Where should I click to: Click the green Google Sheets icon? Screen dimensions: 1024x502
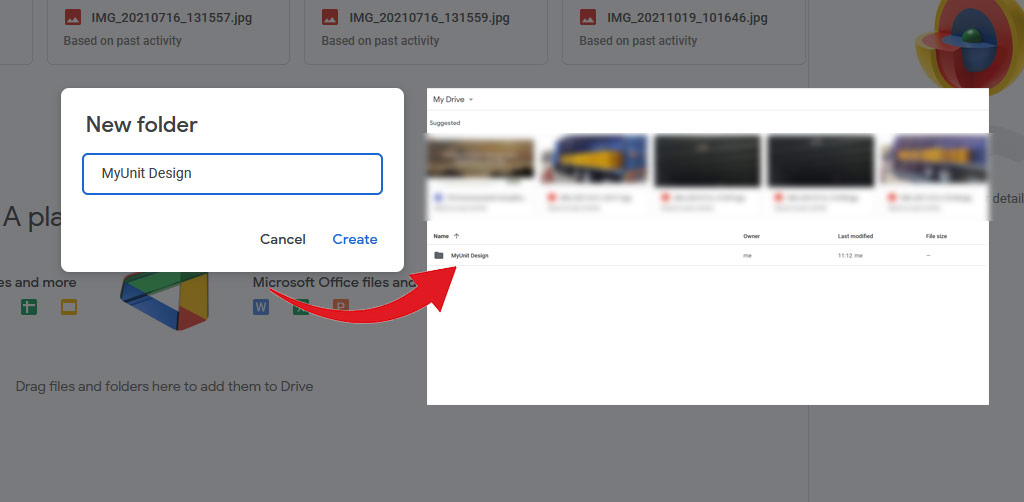click(x=29, y=307)
